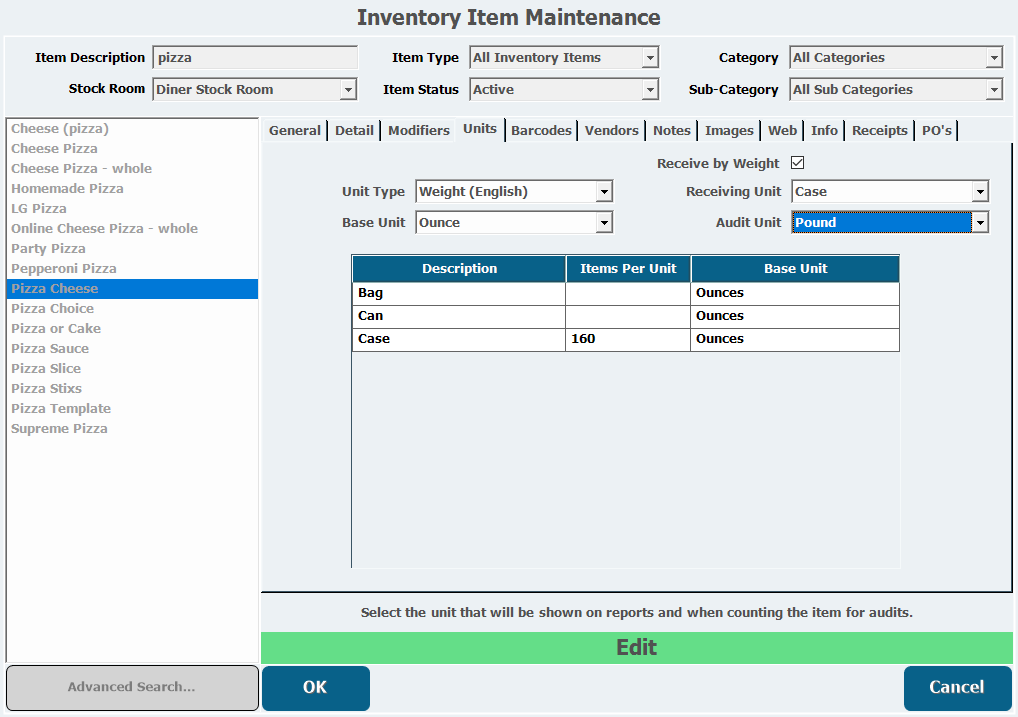
Task: Toggle the Receive by Weight checkbox
Action: click(x=797, y=163)
